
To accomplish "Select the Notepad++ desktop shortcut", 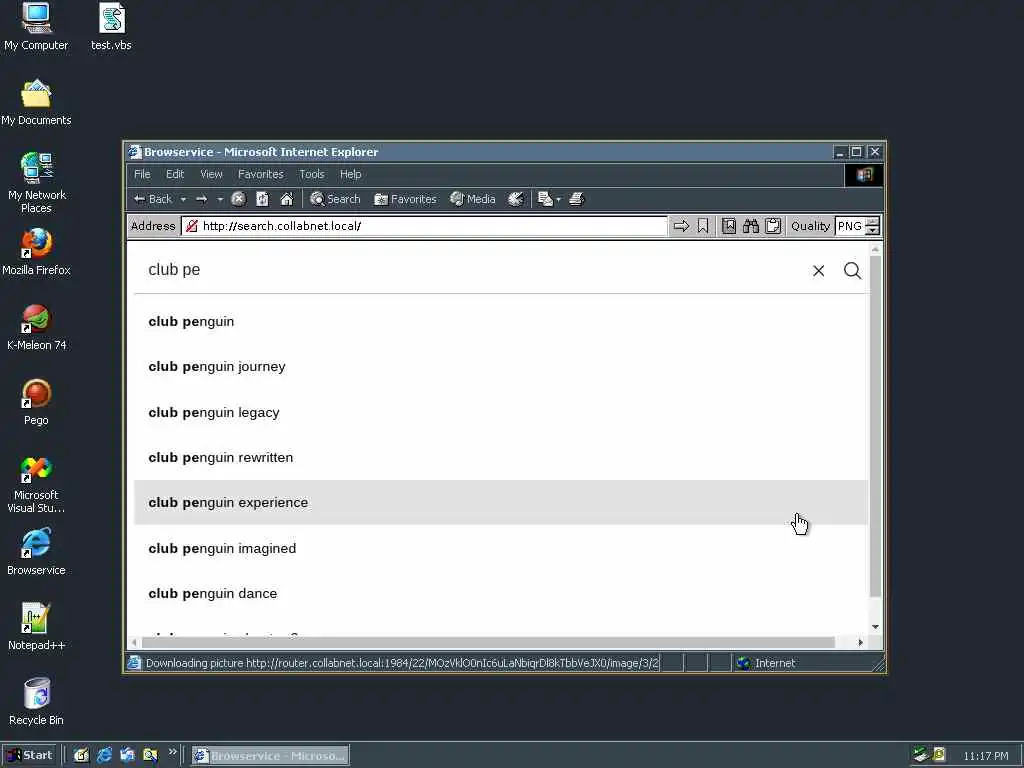I will [36, 627].
